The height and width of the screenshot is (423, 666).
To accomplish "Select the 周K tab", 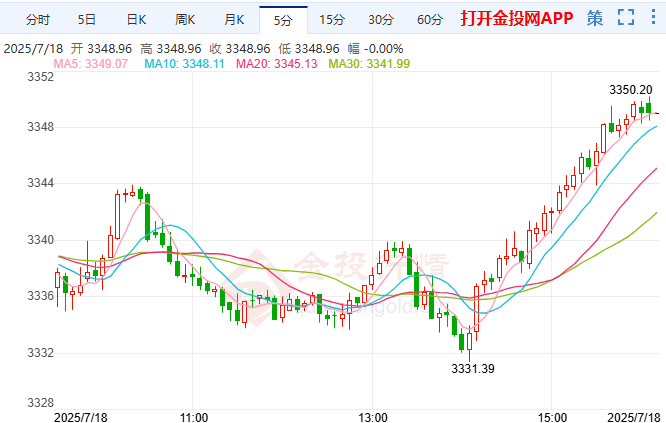I will (x=185, y=20).
